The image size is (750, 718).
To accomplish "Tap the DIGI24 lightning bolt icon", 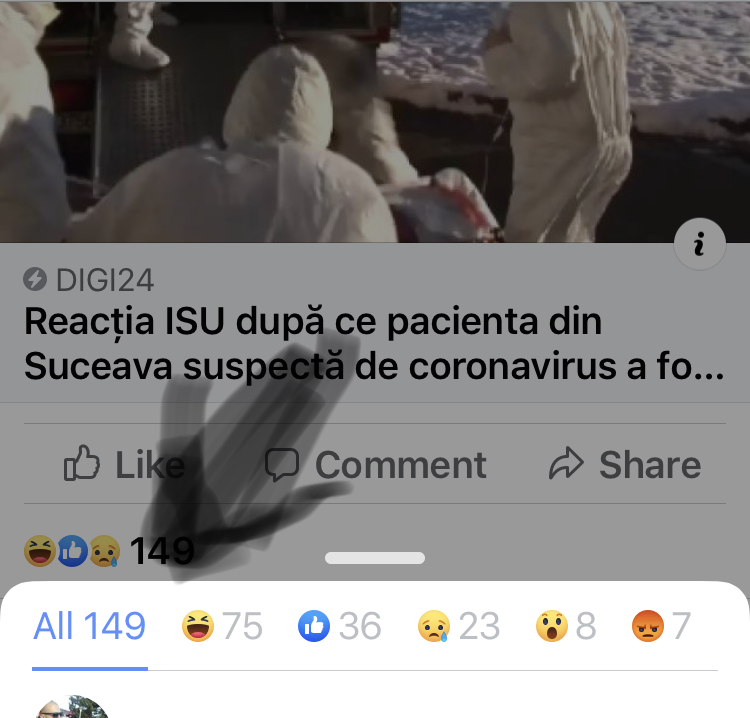I will (35, 279).
